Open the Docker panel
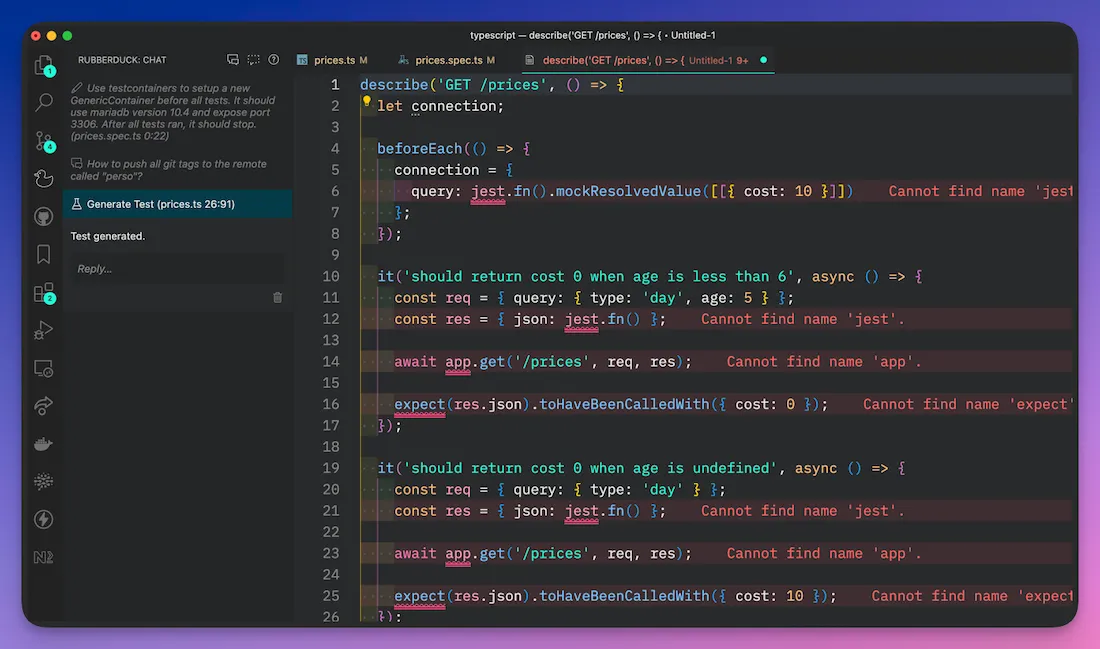 [43, 444]
